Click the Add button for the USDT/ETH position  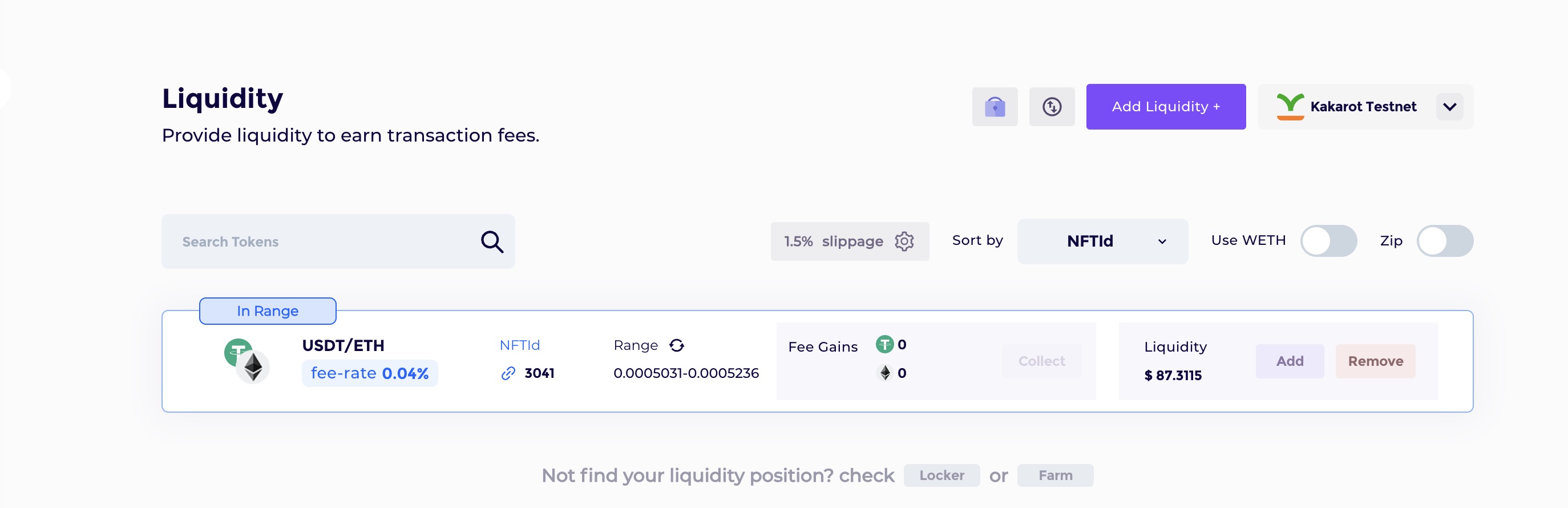pyautogui.click(x=1290, y=361)
